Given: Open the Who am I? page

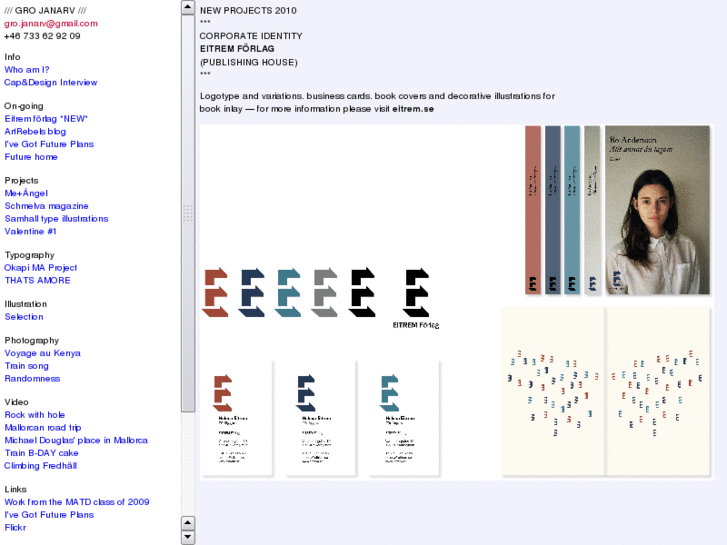Looking at the screenshot, I should [27, 70].
